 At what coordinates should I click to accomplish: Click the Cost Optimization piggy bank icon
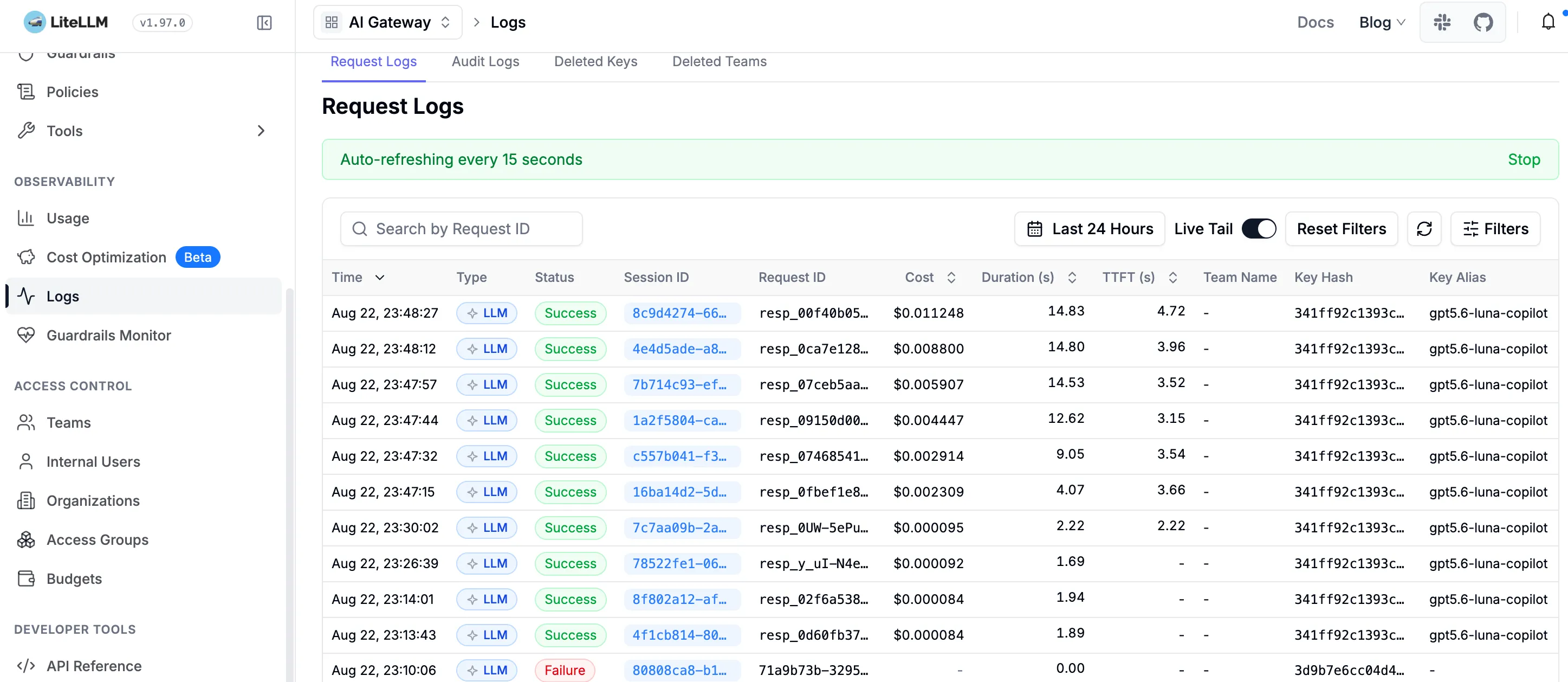(25, 257)
